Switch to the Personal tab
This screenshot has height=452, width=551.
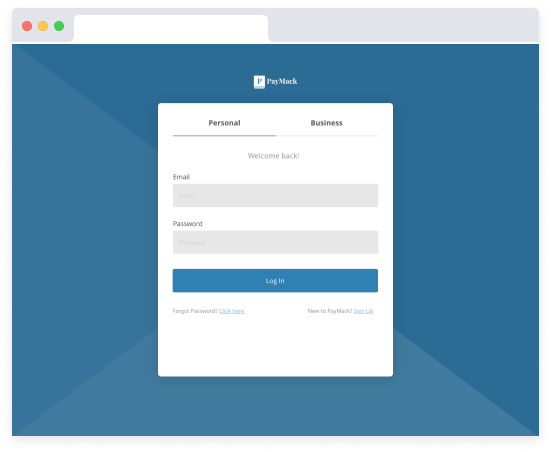(x=224, y=123)
